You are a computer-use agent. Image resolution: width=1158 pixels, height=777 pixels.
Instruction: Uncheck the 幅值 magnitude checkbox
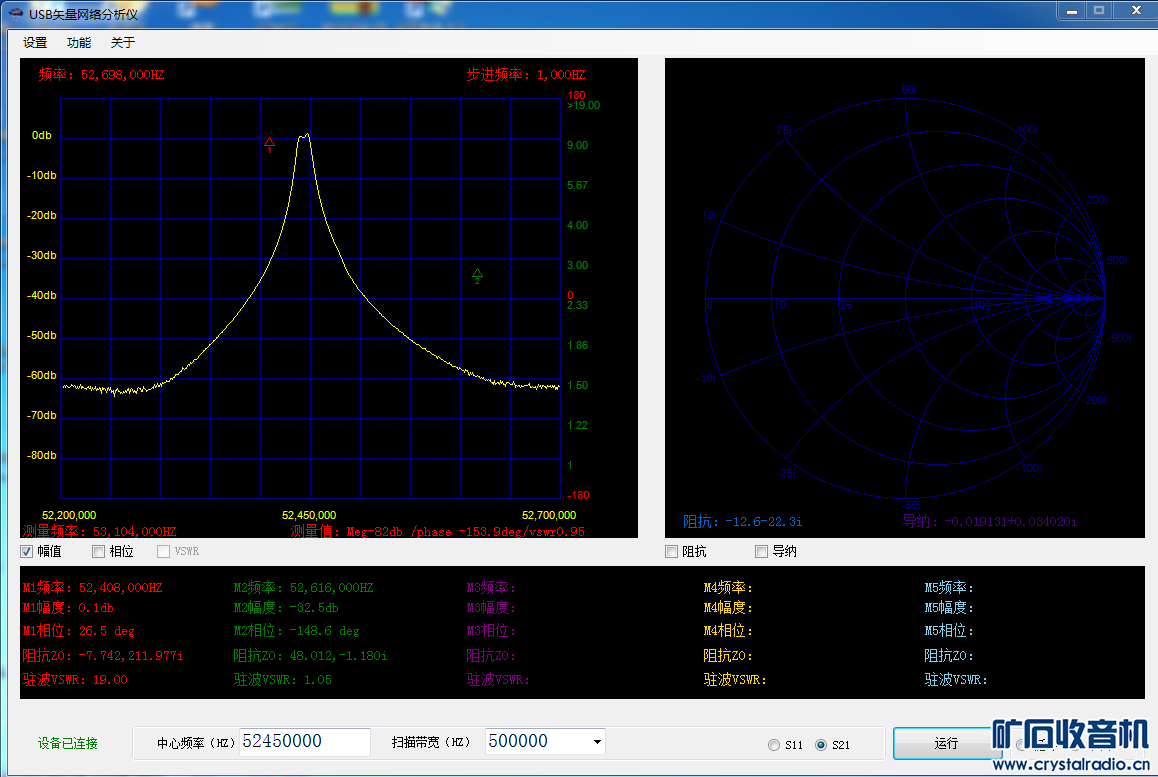(x=27, y=551)
